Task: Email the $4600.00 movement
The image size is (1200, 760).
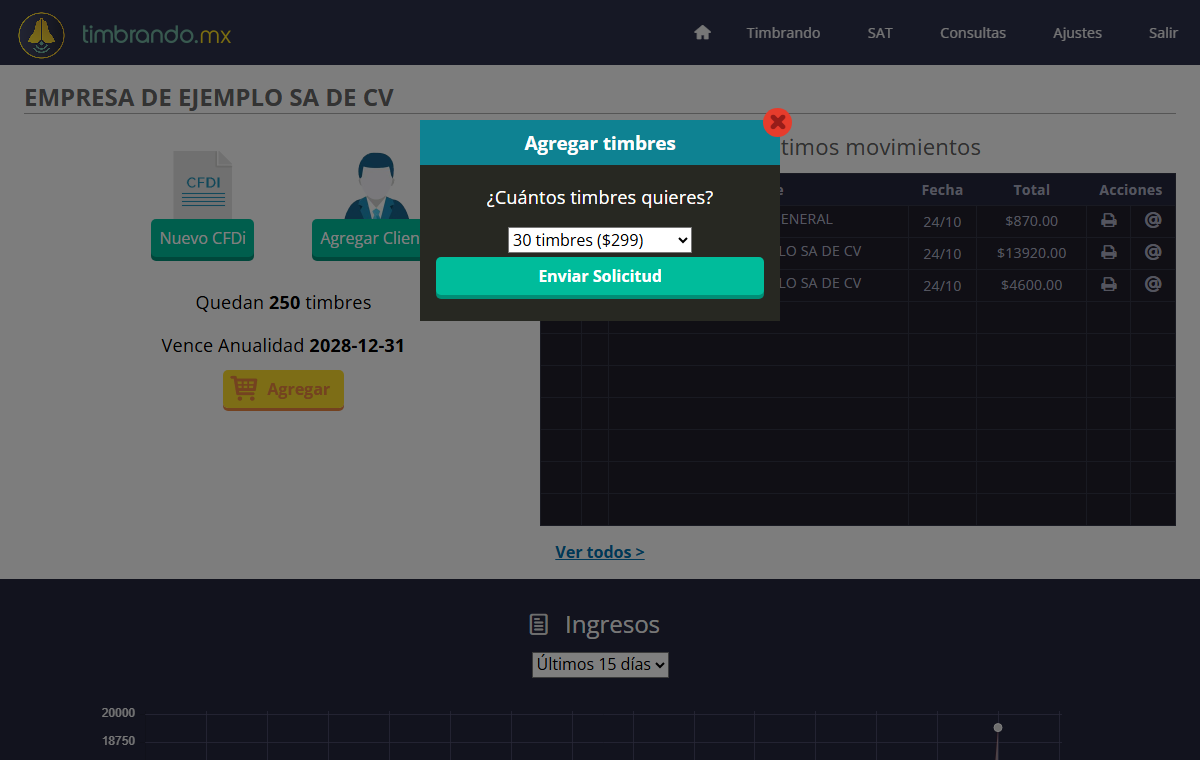Action: pos(1153,284)
